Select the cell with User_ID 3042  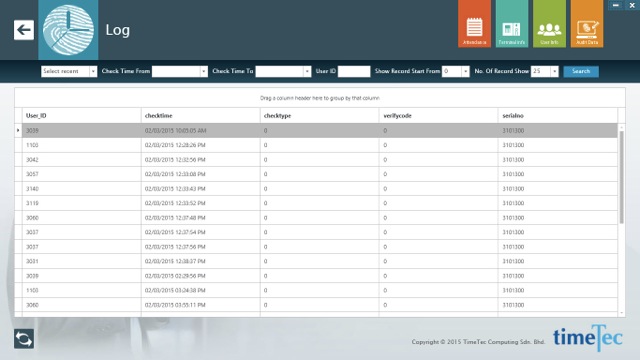coord(82,160)
